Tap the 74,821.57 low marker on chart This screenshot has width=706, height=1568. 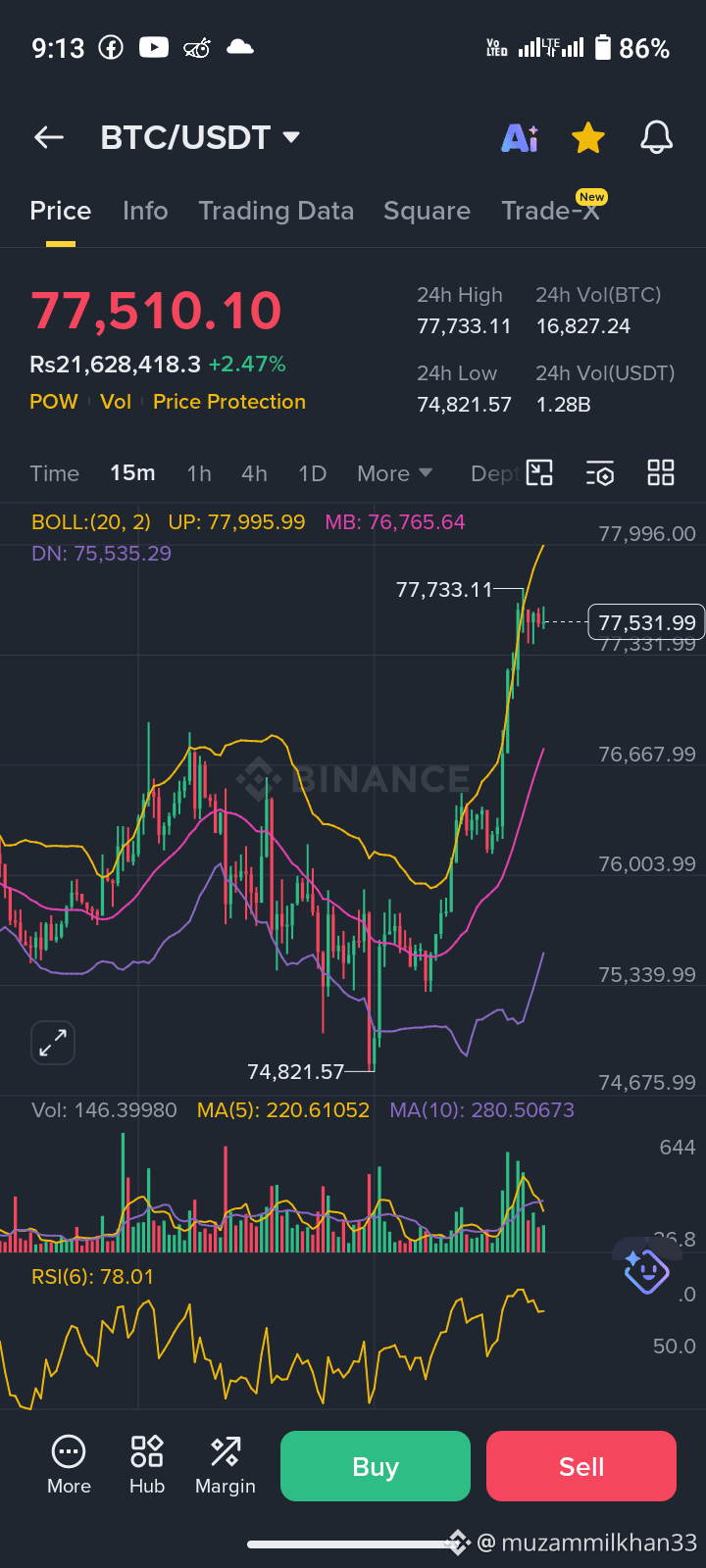[296, 1072]
